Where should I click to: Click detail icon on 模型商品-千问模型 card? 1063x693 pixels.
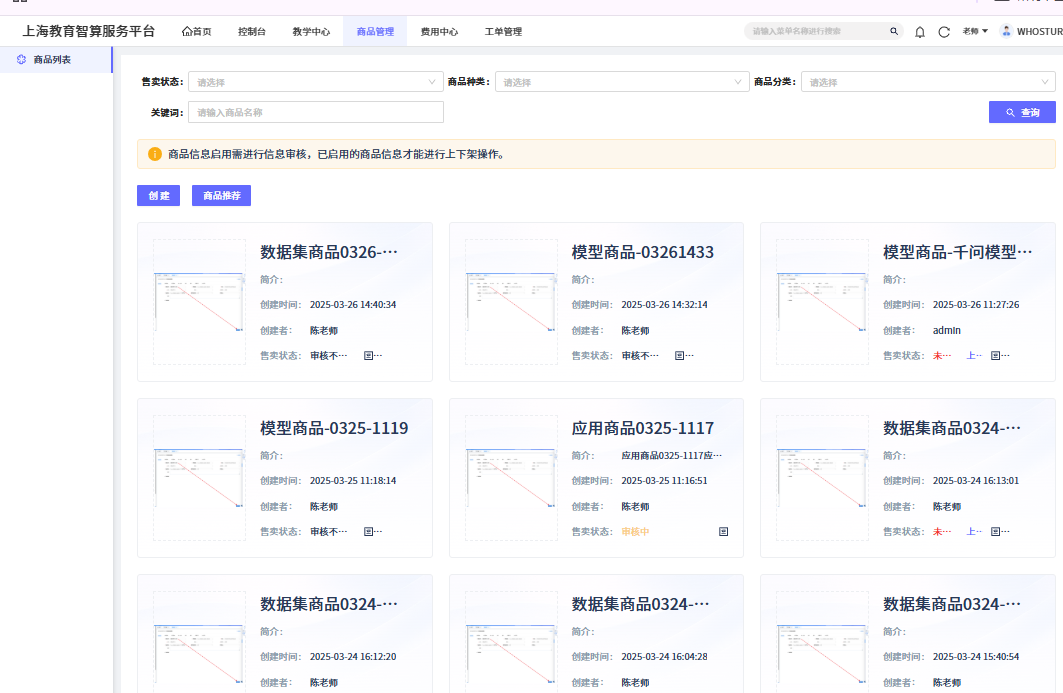coord(995,356)
